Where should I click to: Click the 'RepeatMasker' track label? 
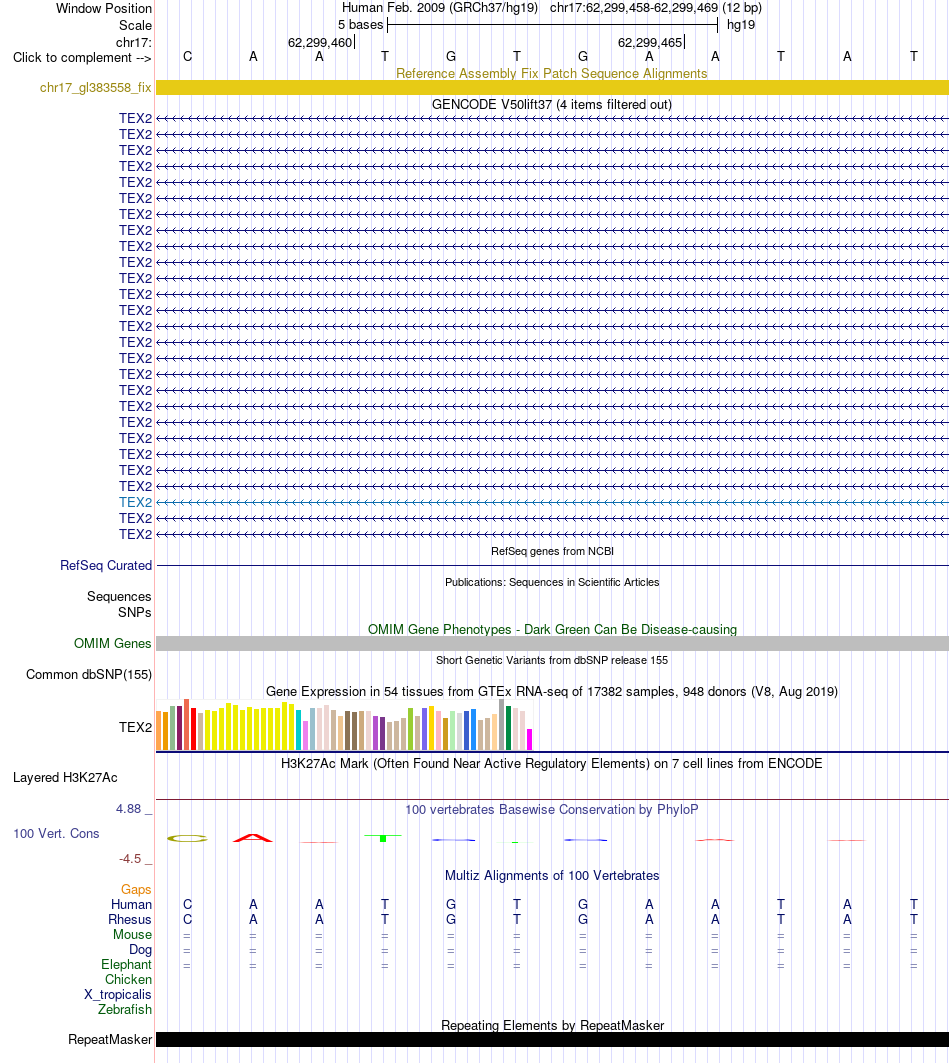click(x=110, y=1039)
